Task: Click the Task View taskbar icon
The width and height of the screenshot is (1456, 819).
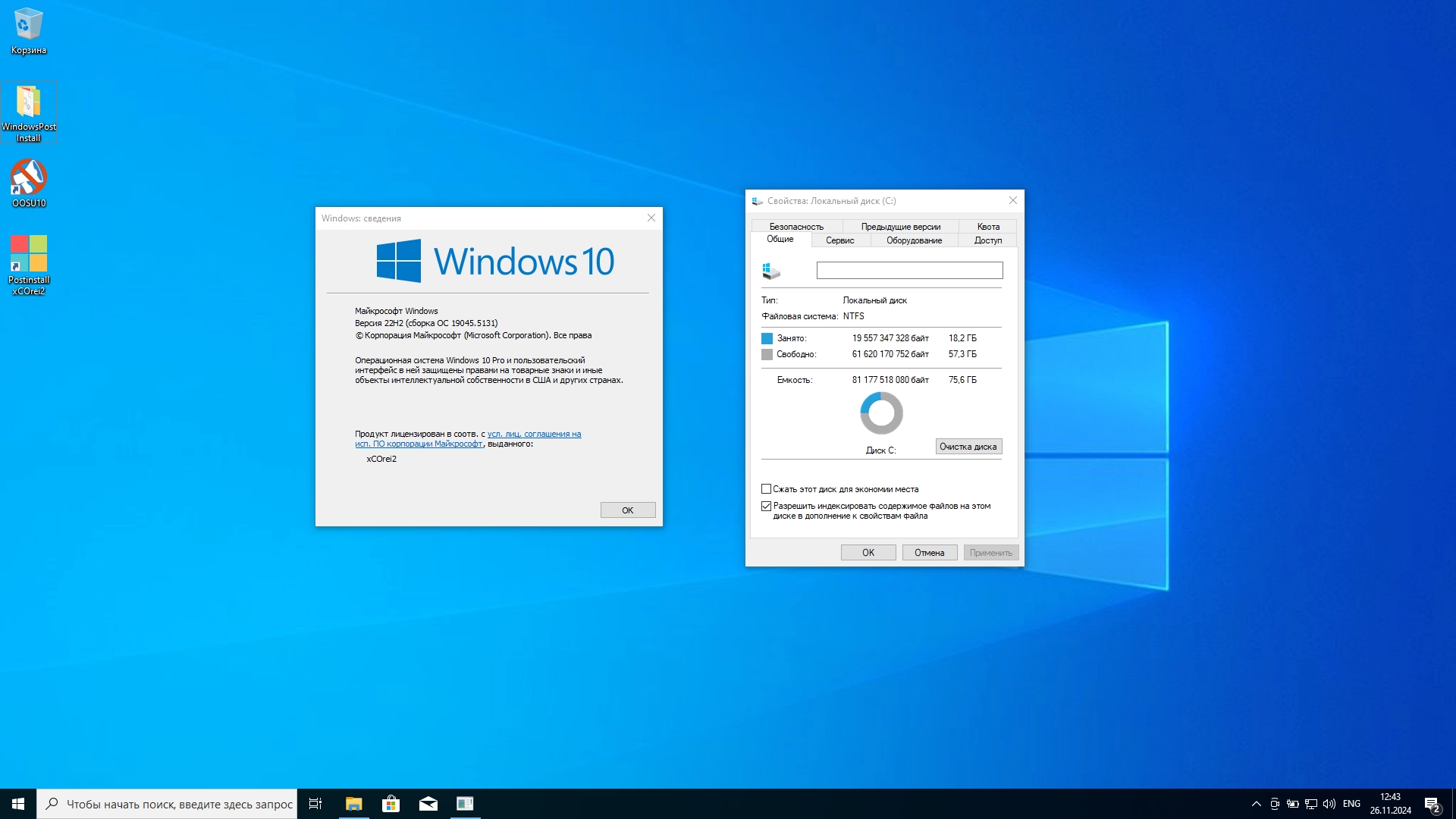Action: (x=315, y=804)
